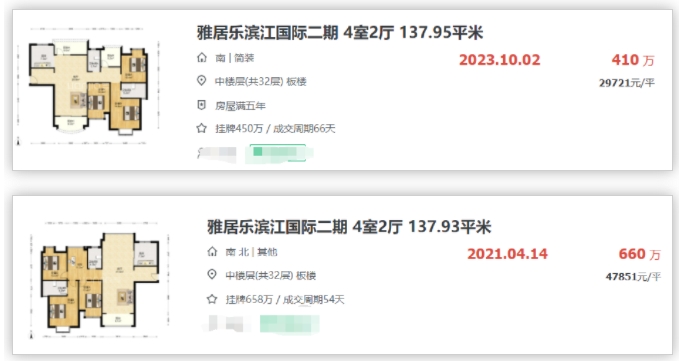Click star icon beside 挂牌658万
This screenshot has width=679, height=361.
(x=212, y=299)
